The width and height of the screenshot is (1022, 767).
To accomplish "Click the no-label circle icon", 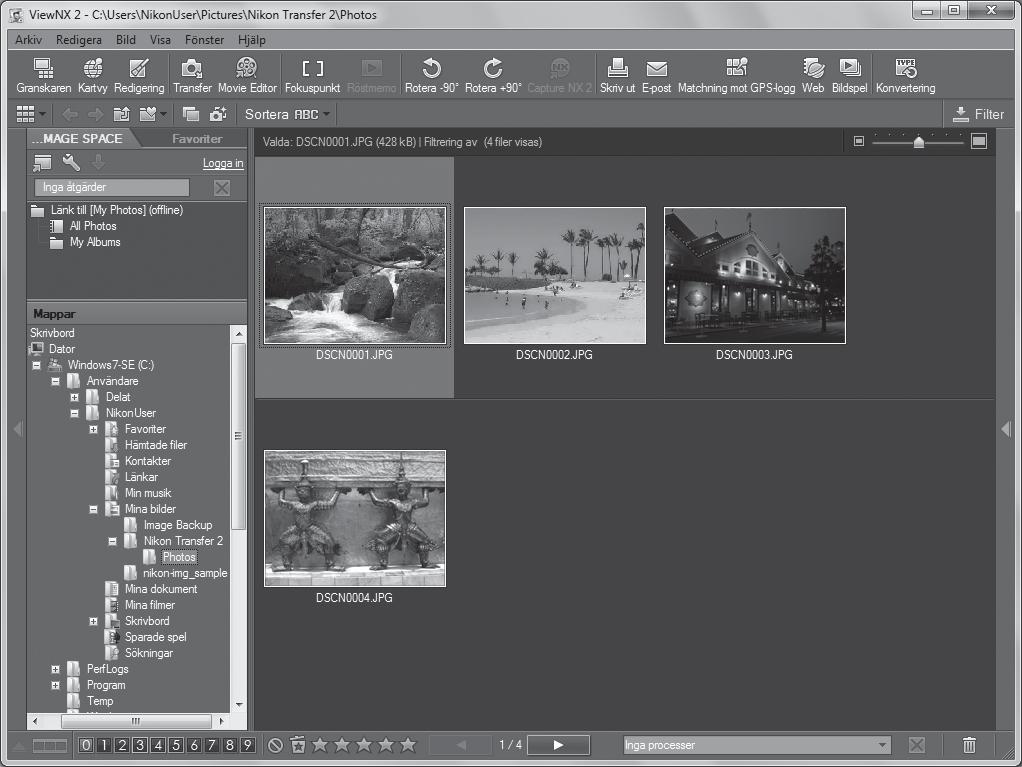I will pyautogui.click(x=276, y=745).
